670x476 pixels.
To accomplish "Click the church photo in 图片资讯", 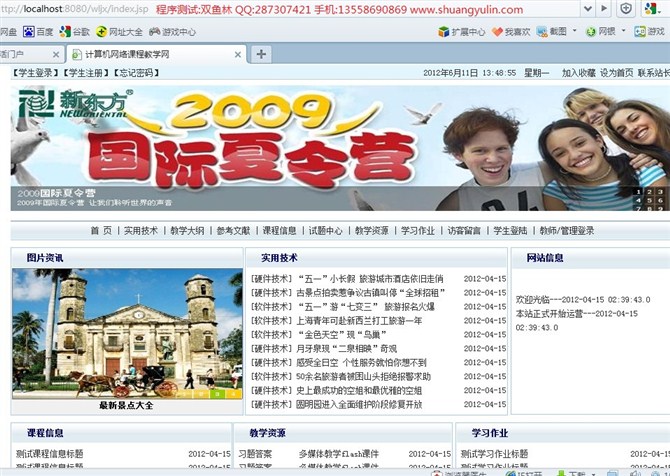I will (x=127, y=333).
